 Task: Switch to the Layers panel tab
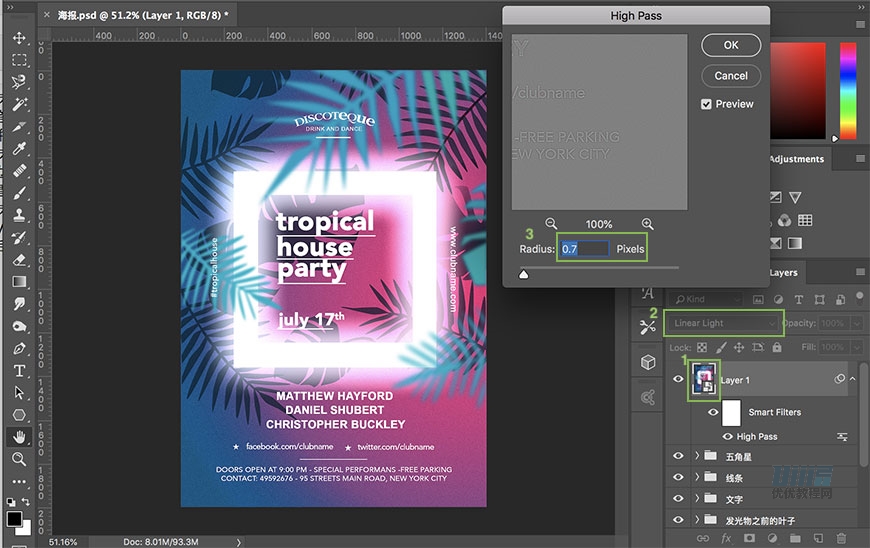783,272
